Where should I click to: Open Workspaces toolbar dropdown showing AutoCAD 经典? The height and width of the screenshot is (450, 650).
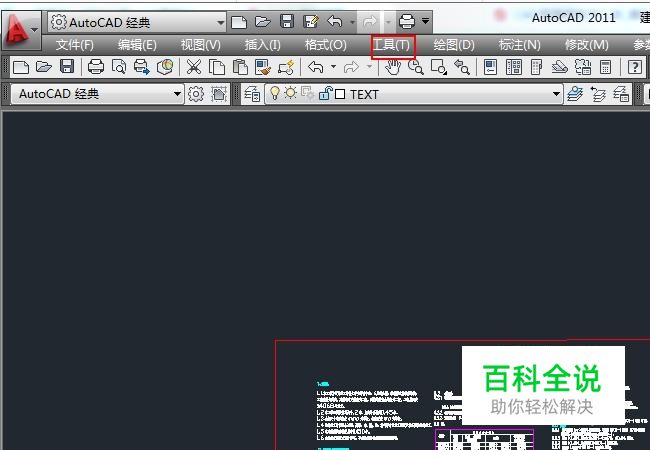[x=97, y=94]
